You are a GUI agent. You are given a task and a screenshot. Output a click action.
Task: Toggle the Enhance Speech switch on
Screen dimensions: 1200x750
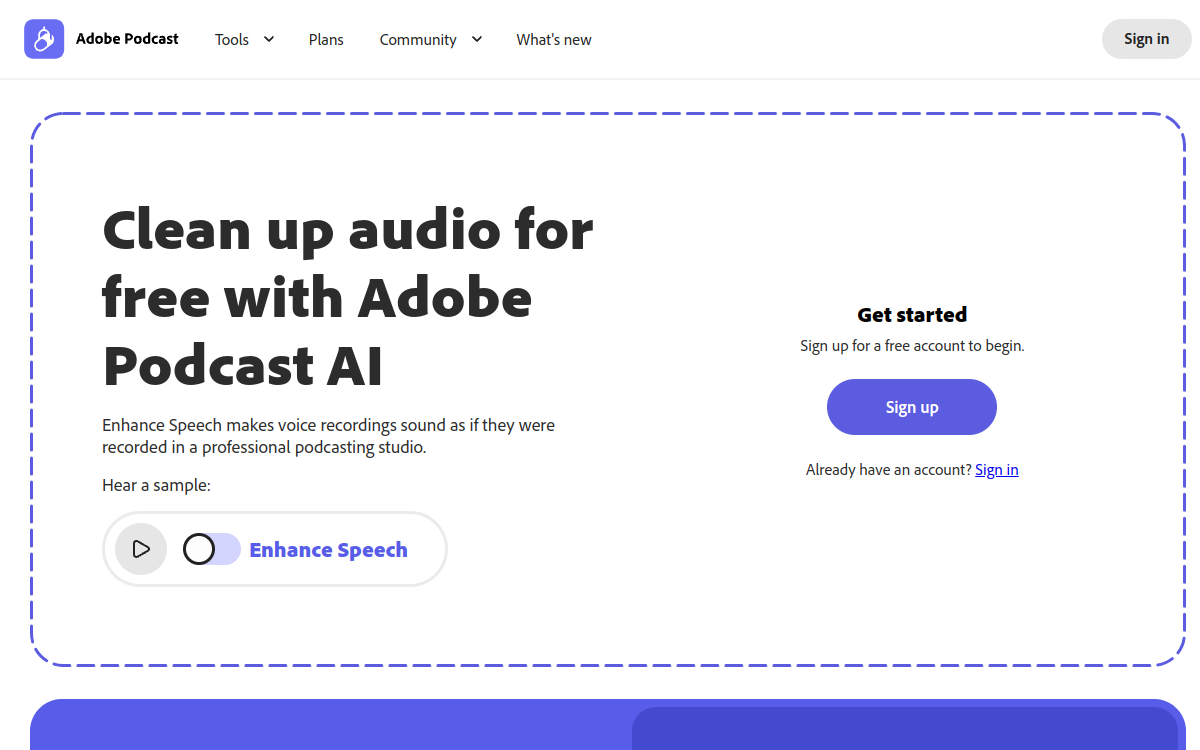pos(211,549)
